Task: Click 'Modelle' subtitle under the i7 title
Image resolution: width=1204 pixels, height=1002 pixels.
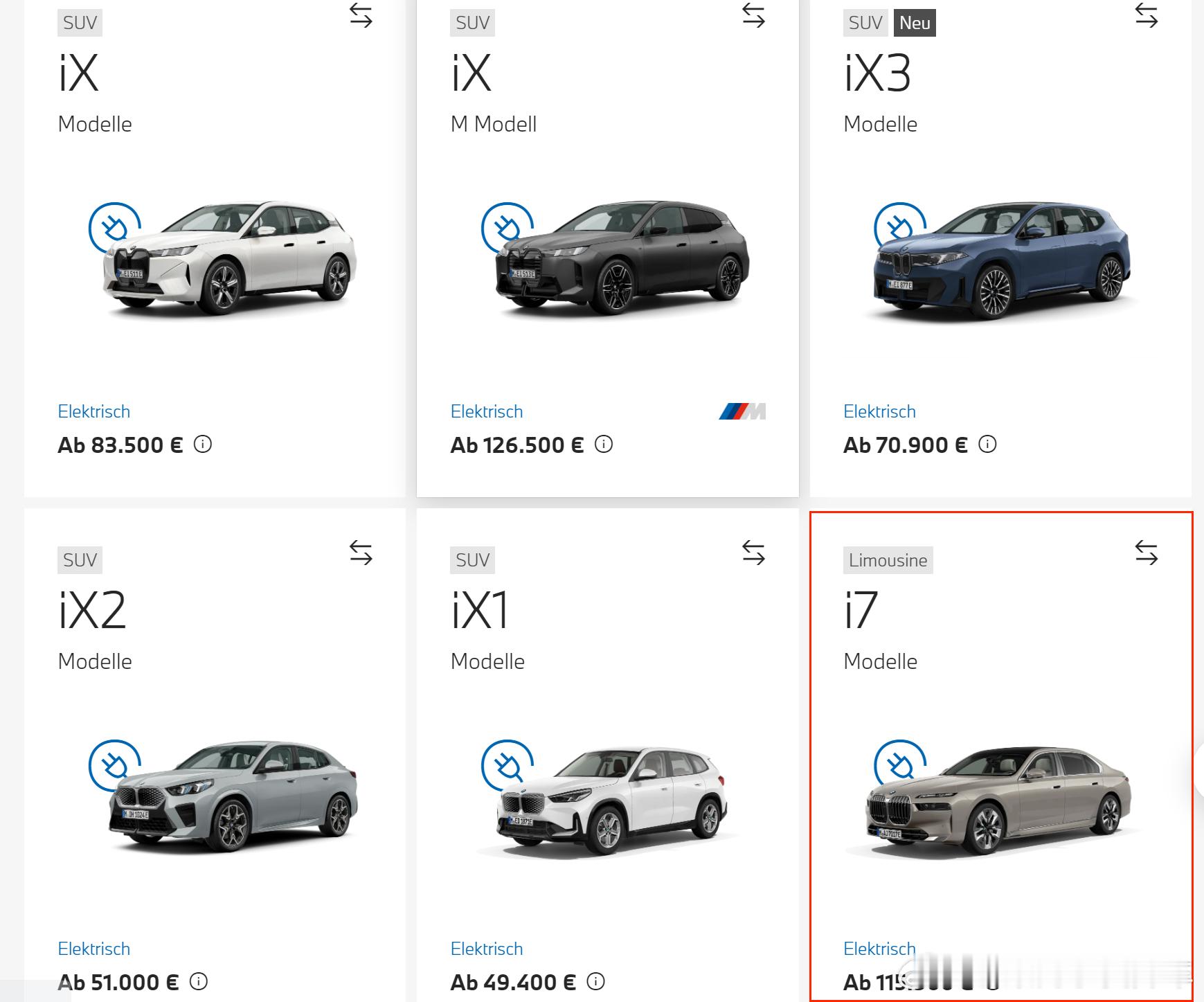Action: tap(880, 661)
